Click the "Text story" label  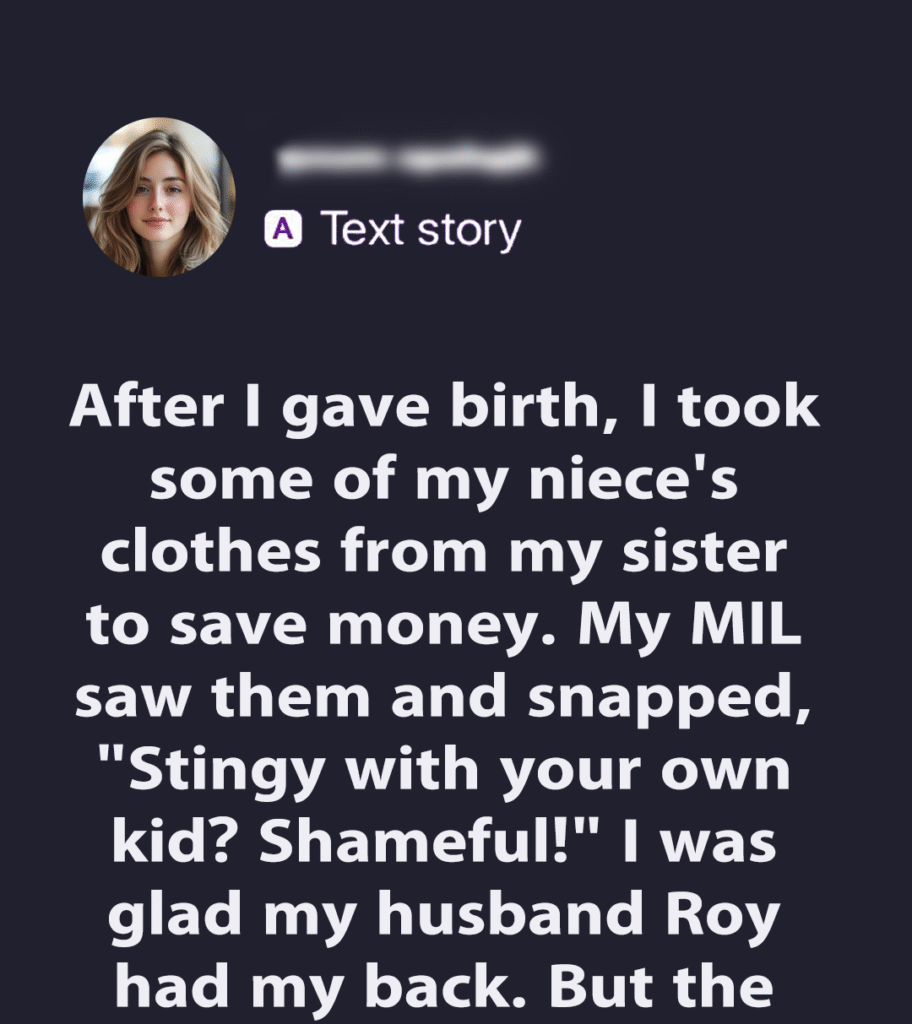[x=420, y=230]
